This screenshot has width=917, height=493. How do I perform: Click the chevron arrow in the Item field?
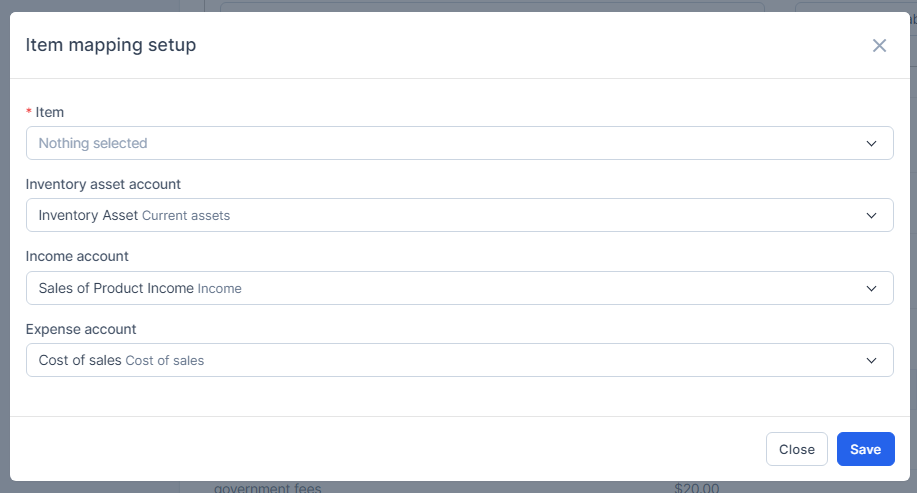(871, 143)
